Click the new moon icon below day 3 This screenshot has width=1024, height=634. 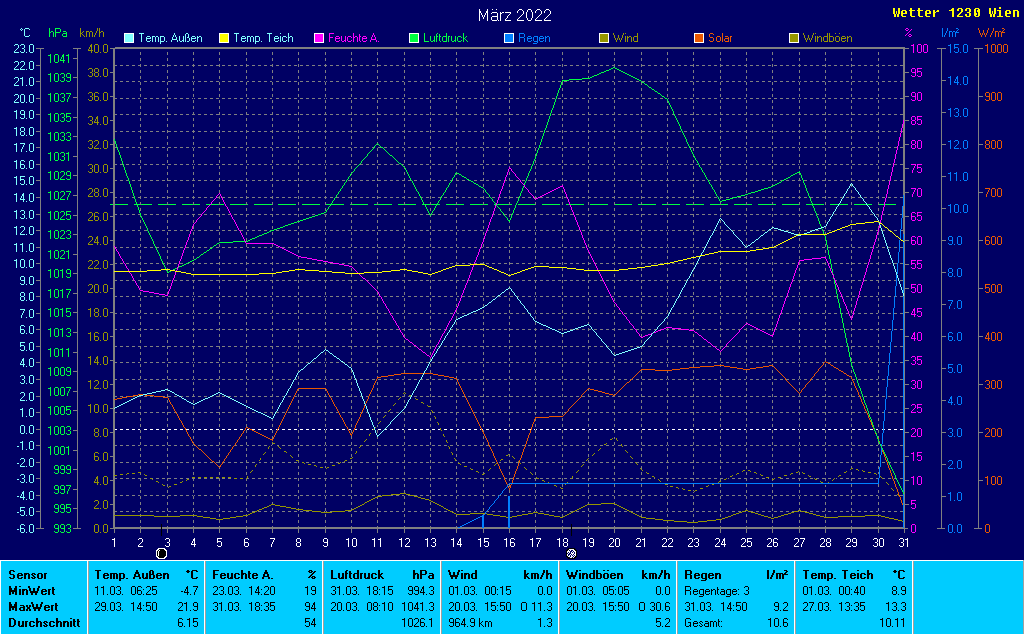click(162, 554)
